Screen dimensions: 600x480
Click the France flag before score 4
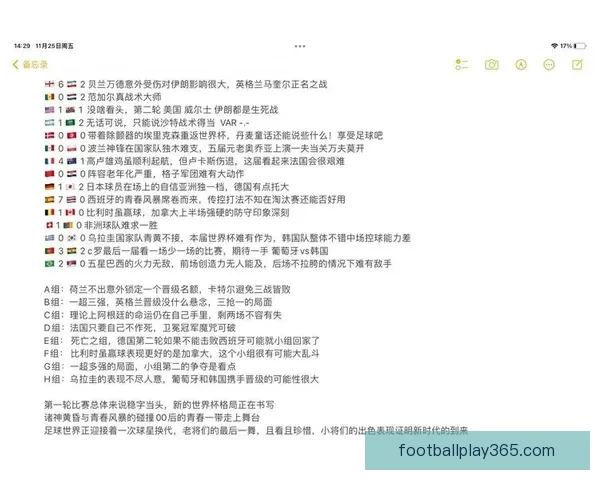point(49,161)
